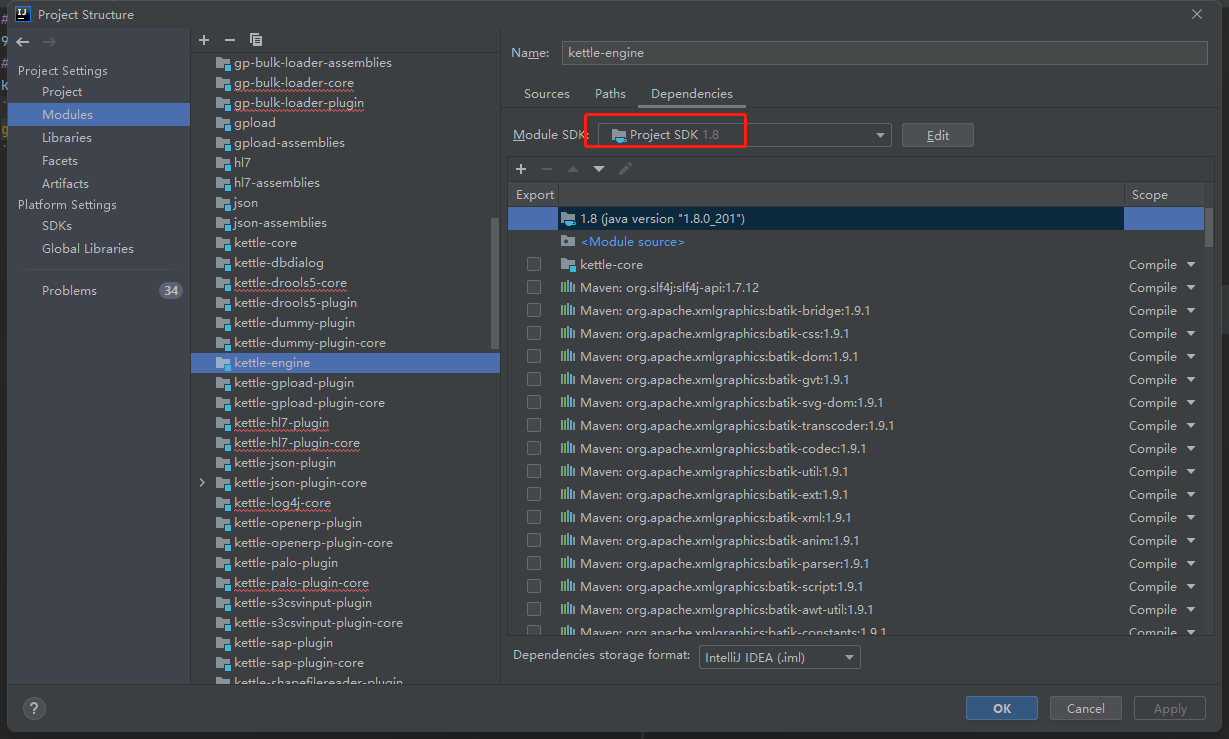Click the module Name input field

pos(885,53)
